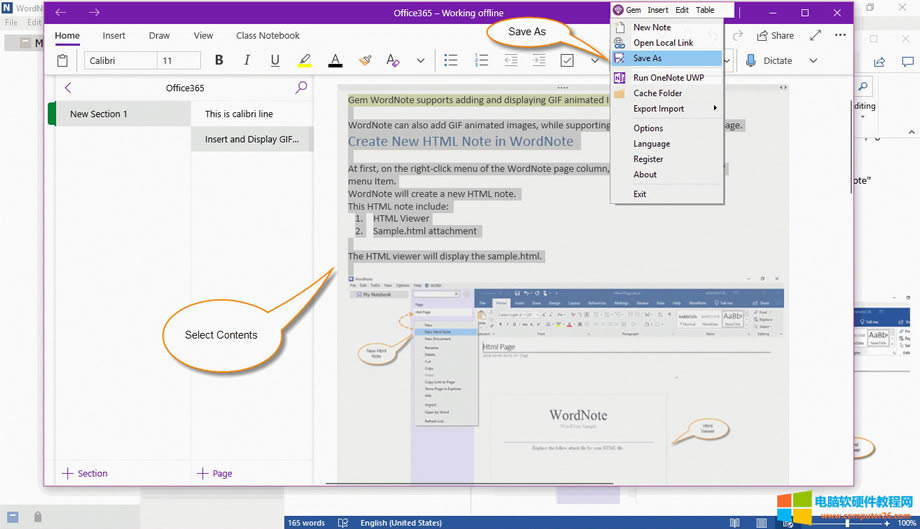Add a new Page
The image size is (920, 529).
215,473
